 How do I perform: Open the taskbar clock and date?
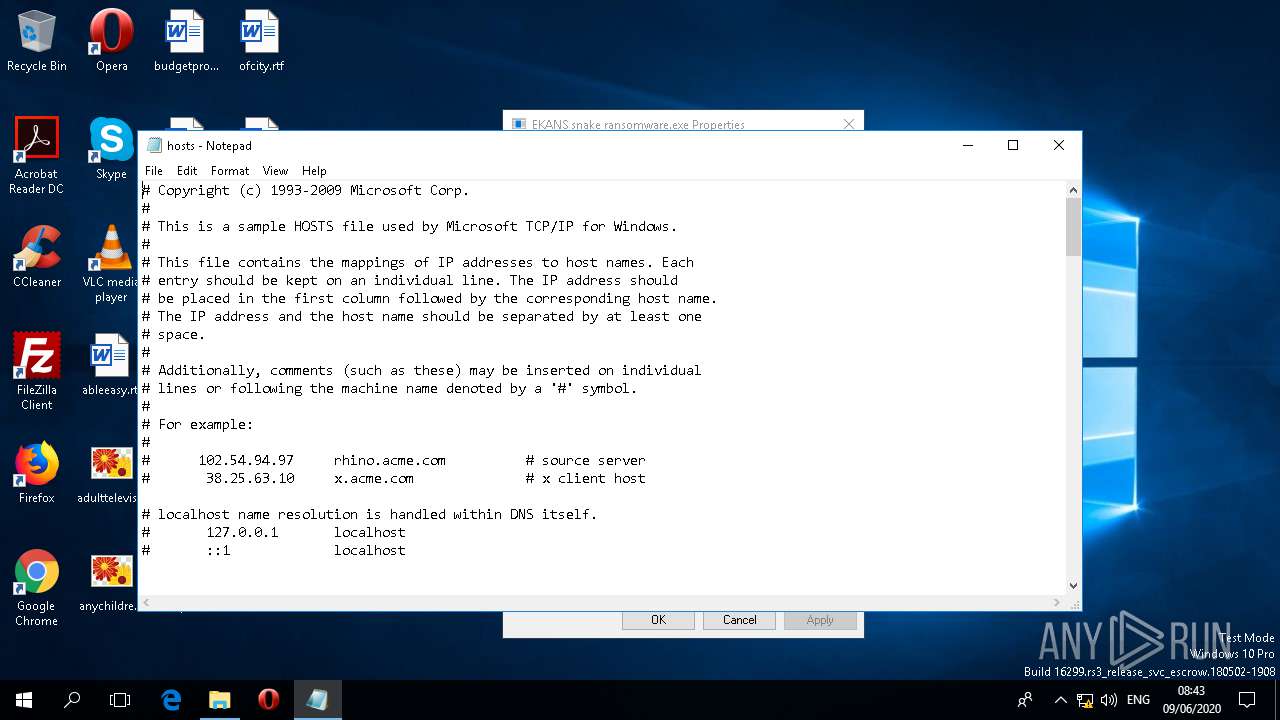click(x=1191, y=700)
